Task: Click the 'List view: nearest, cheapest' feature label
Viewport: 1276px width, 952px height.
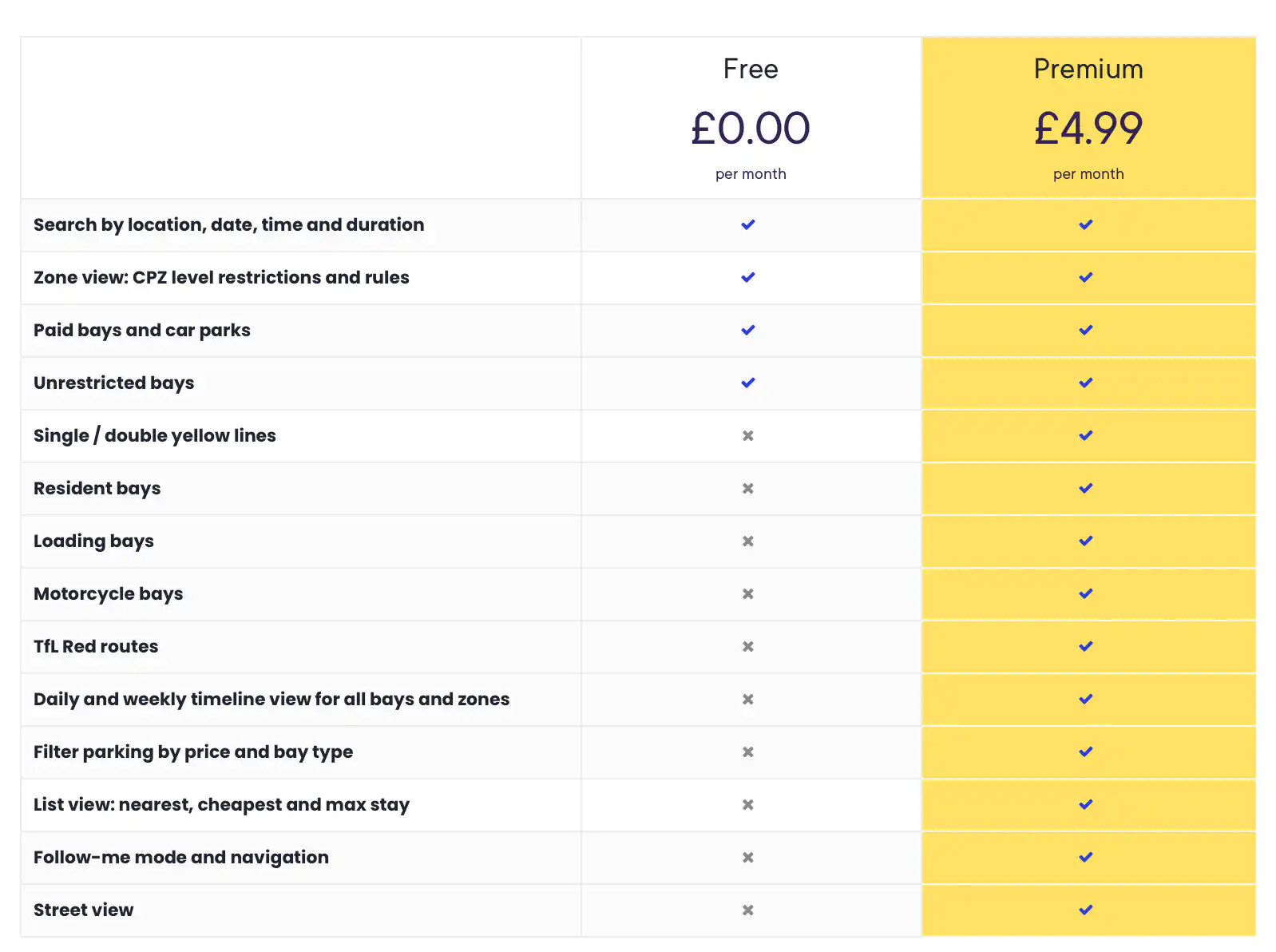Action: (221, 804)
